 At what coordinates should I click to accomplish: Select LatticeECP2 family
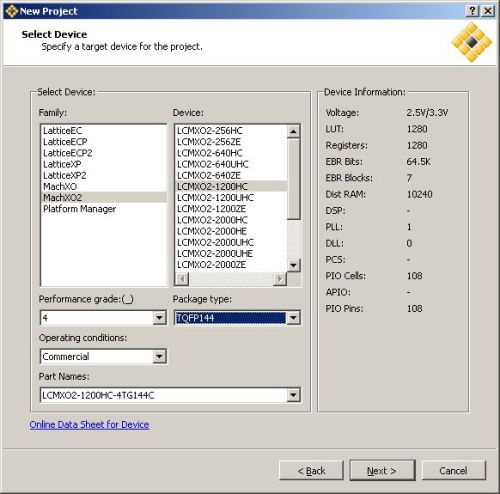[103, 153]
